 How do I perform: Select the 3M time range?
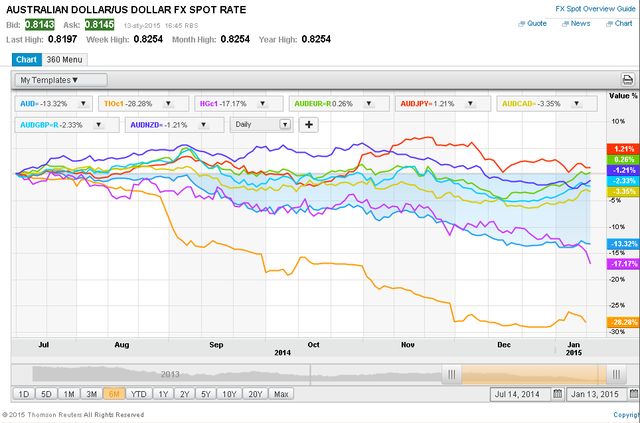[x=91, y=394]
